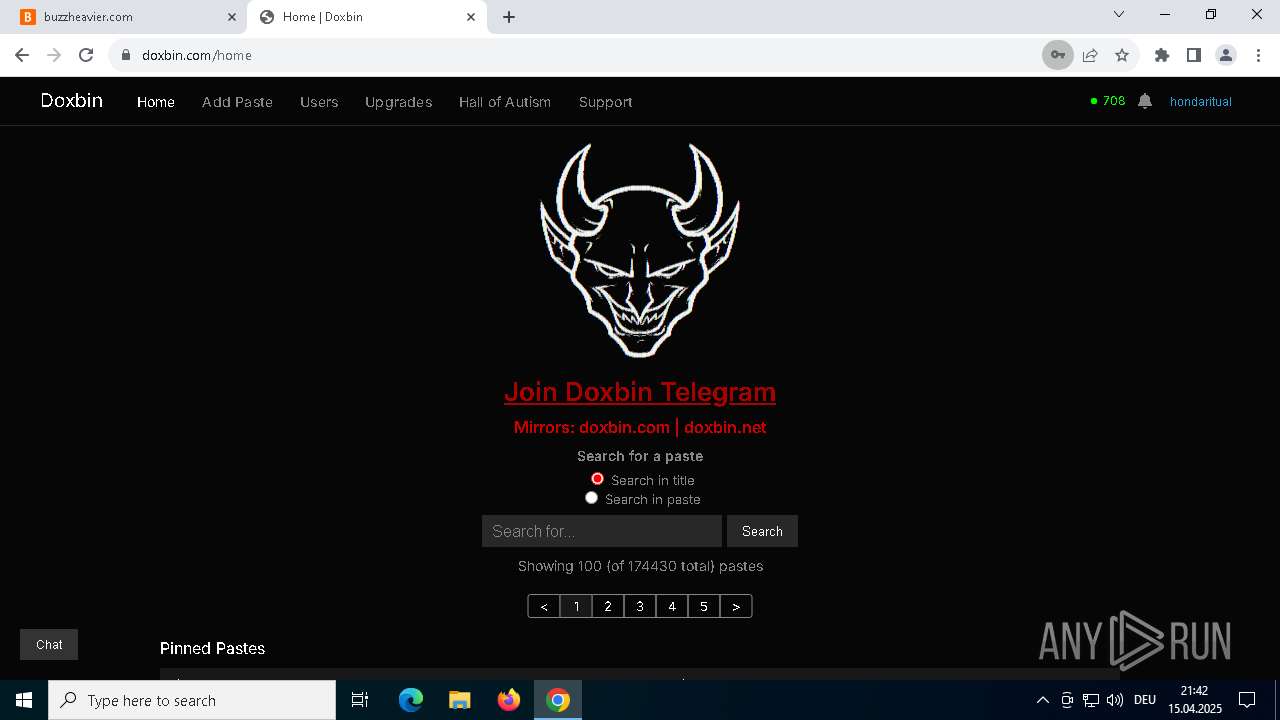This screenshot has height=720, width=1280.
Task: Focus the Search for... input field
Action: pos(602,531)
